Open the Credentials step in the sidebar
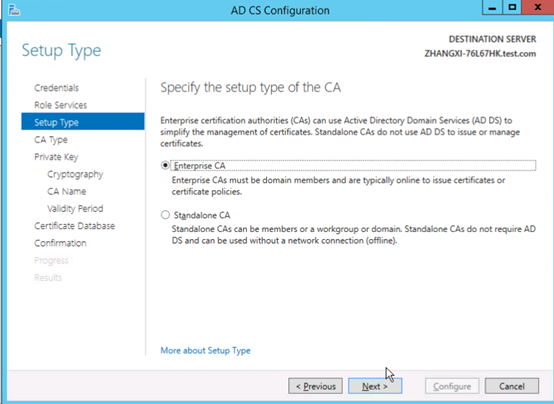554x404 pixels. pos(57,88)
